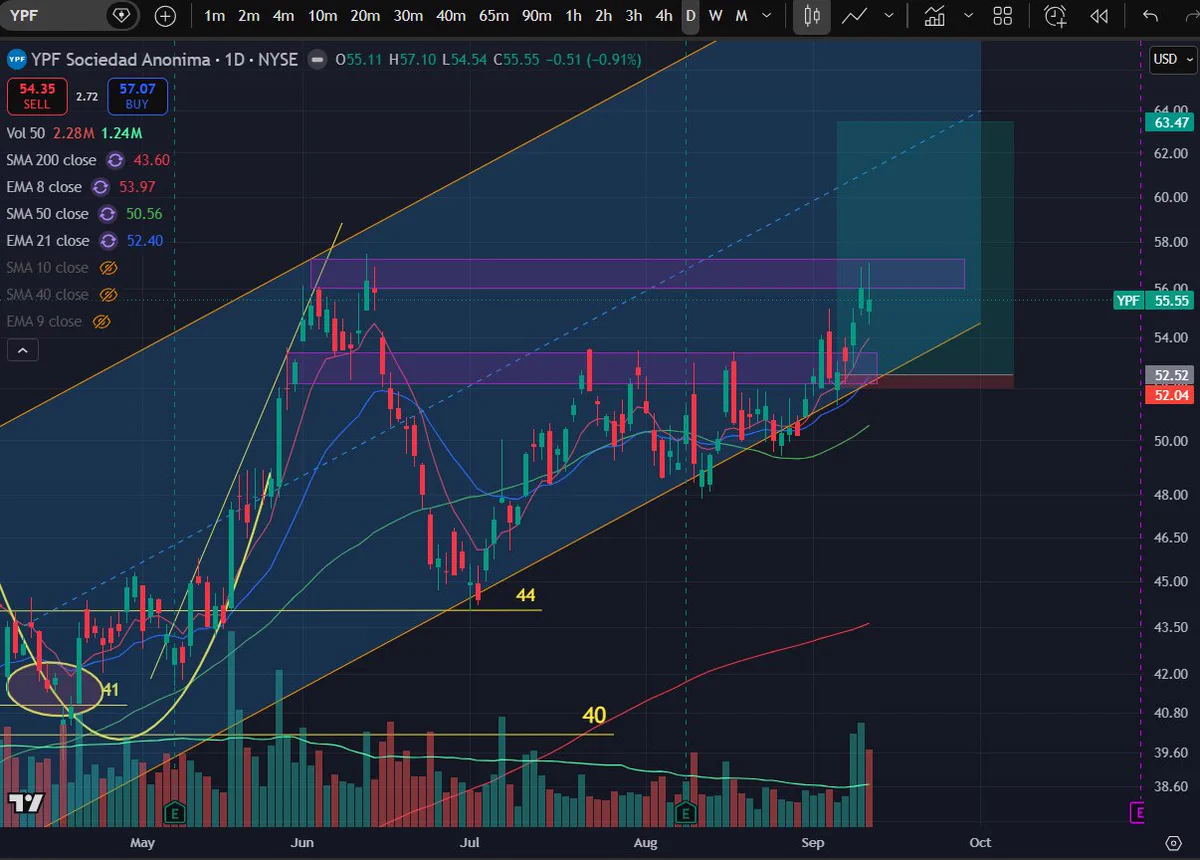Screen dimensions: 1200x860
Task: Click the purple sync icon next to EMA 8 close
Action: pyautogui.click(x=100, y=187)
